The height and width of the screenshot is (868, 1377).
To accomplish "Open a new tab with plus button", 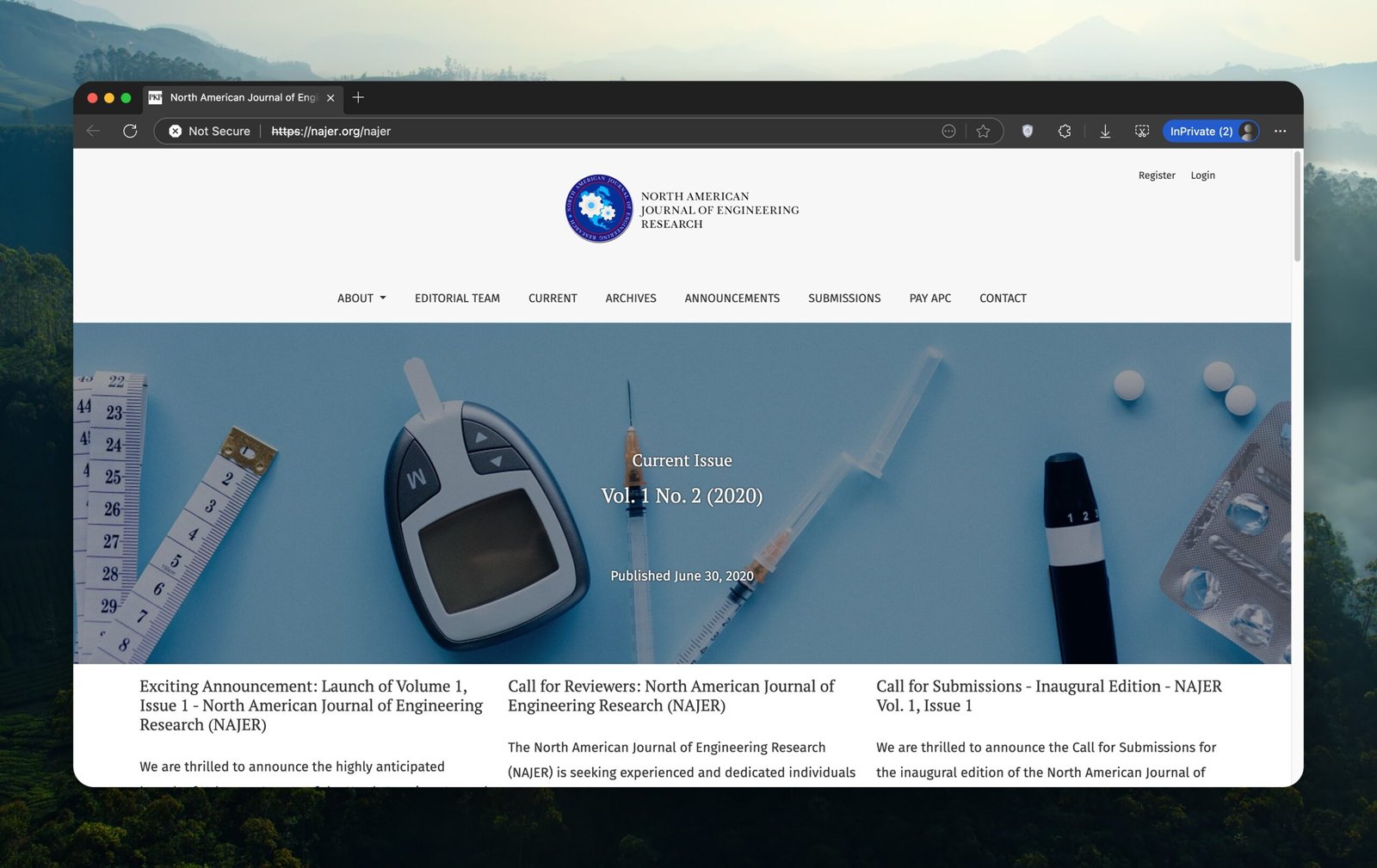I will (358, 97).
